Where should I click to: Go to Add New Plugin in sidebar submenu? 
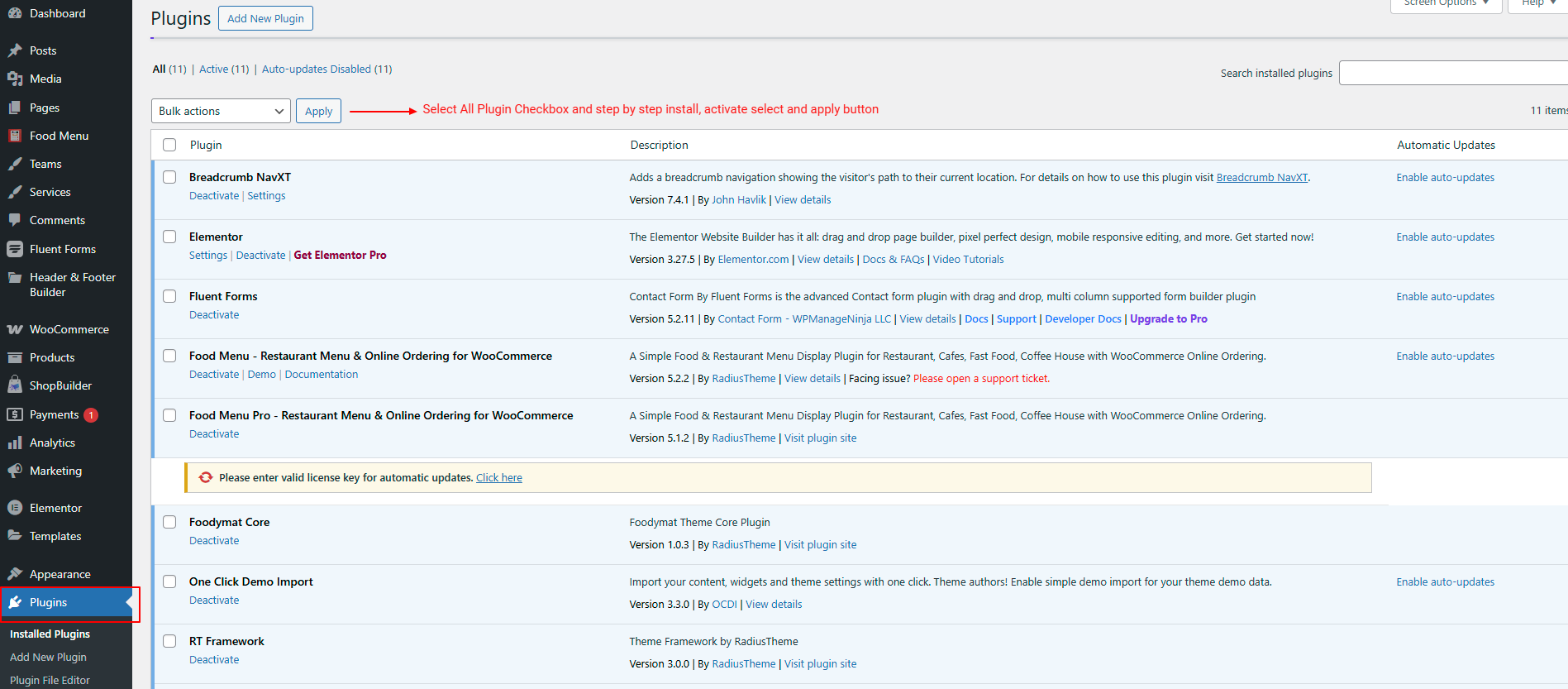click(x=48, y=657)
